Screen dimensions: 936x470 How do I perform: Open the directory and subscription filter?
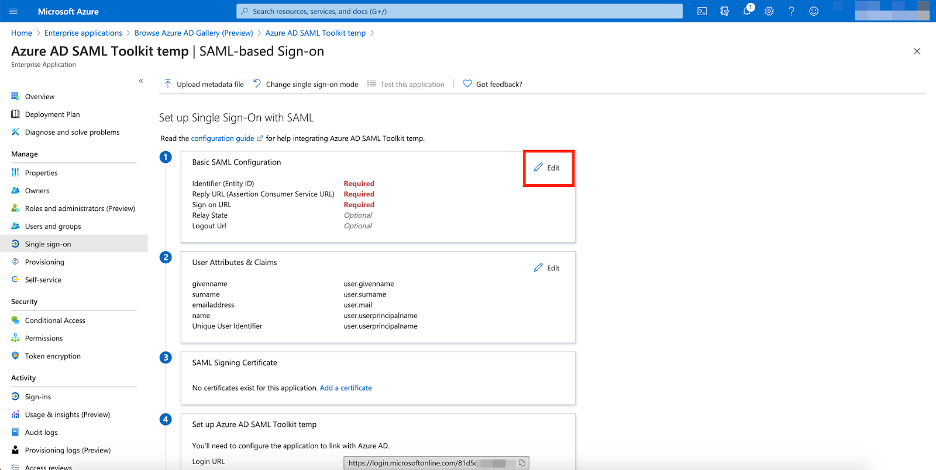[726, 11]
